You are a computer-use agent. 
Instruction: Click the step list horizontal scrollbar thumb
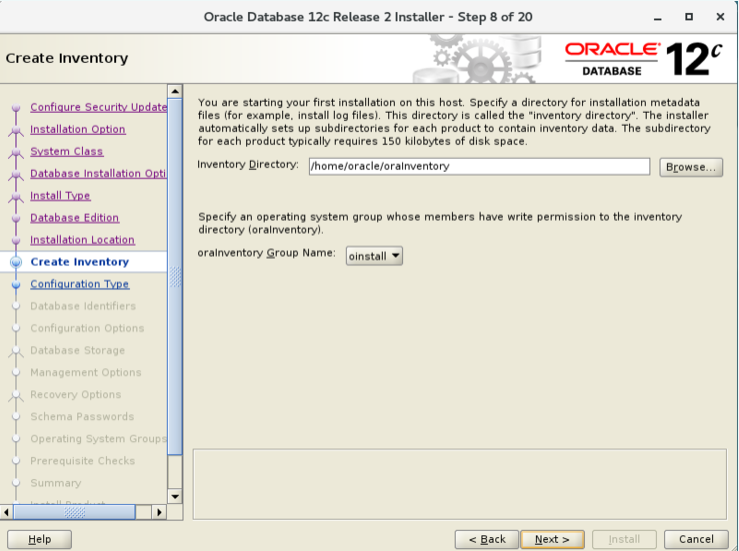point(74,512)
